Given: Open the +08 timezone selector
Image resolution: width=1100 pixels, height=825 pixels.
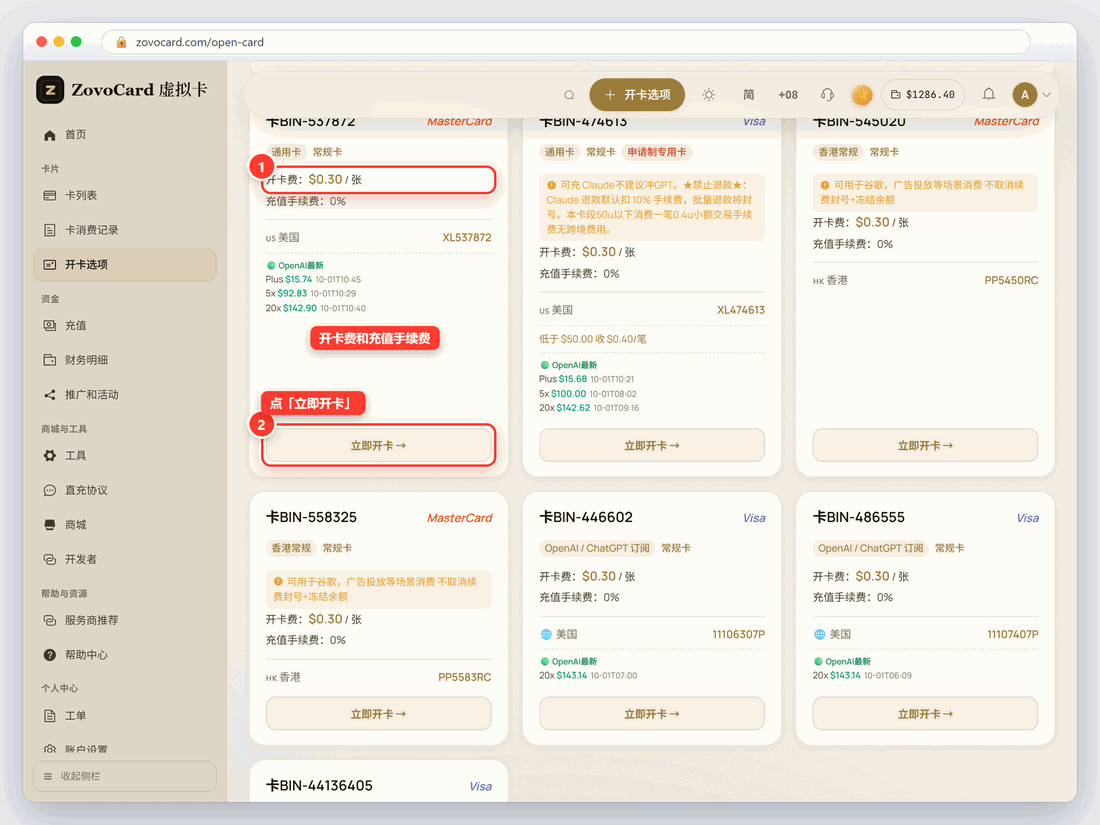Looking at the screenshot, I should coord(788,95).
